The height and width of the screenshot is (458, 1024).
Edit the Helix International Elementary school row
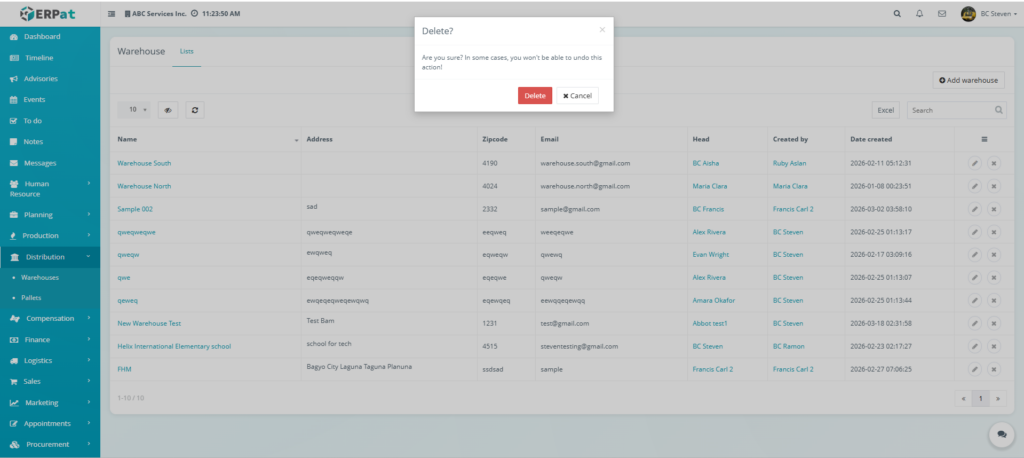[x=975, y=346]
